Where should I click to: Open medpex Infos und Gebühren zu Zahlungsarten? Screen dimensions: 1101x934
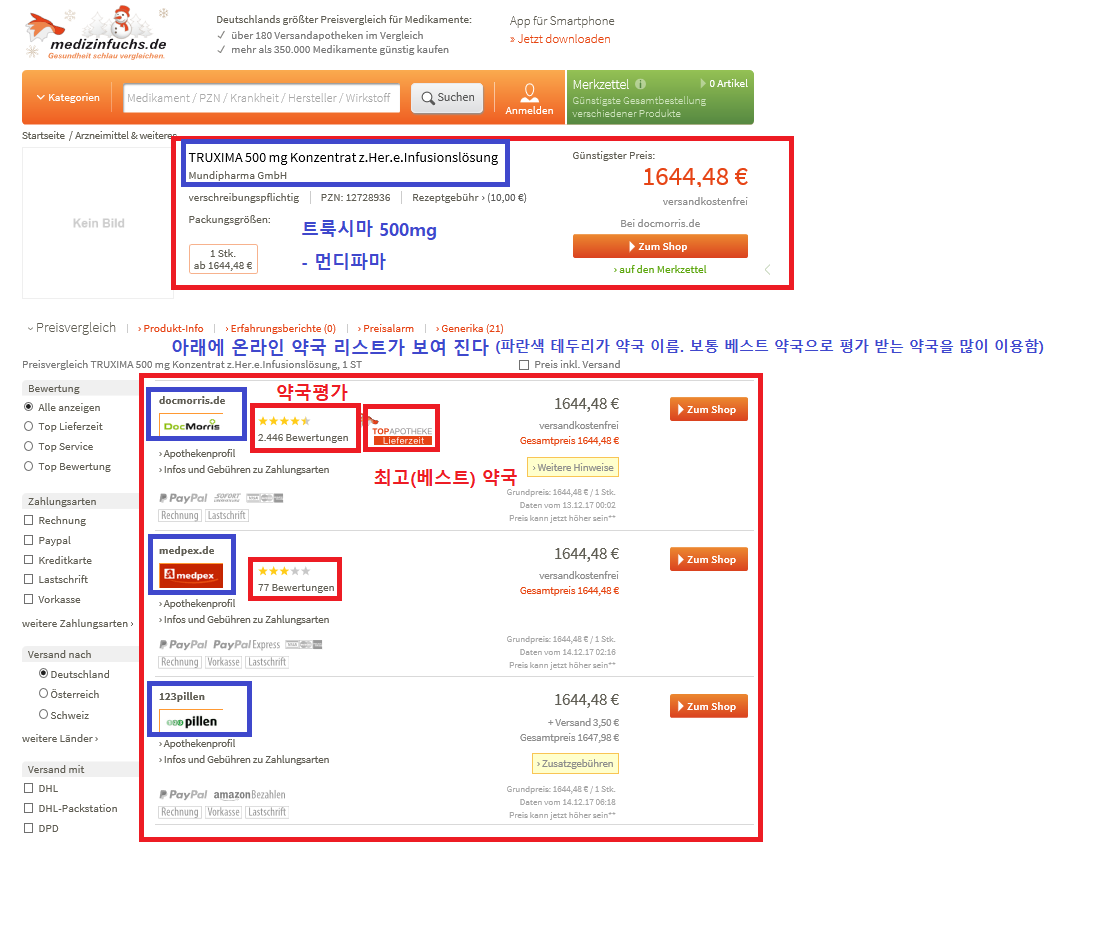click(x=244, y=620)
